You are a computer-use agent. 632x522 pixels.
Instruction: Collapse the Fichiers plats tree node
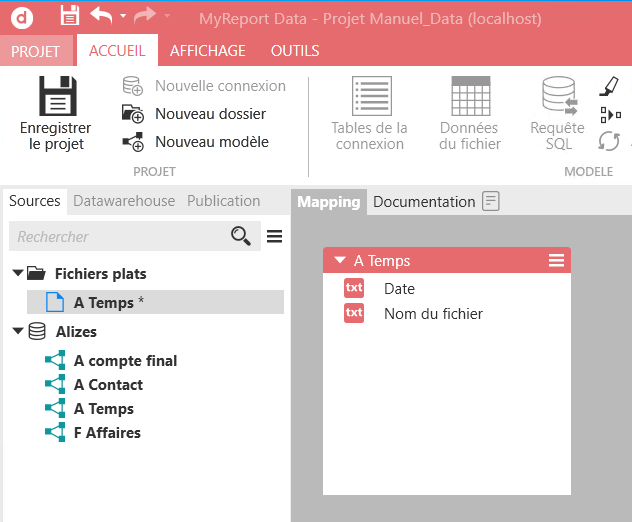18,273
